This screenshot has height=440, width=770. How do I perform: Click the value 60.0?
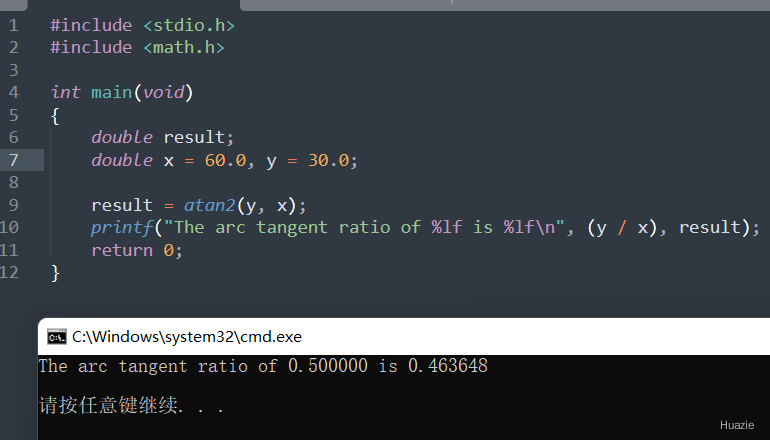(x=225, y=160)
